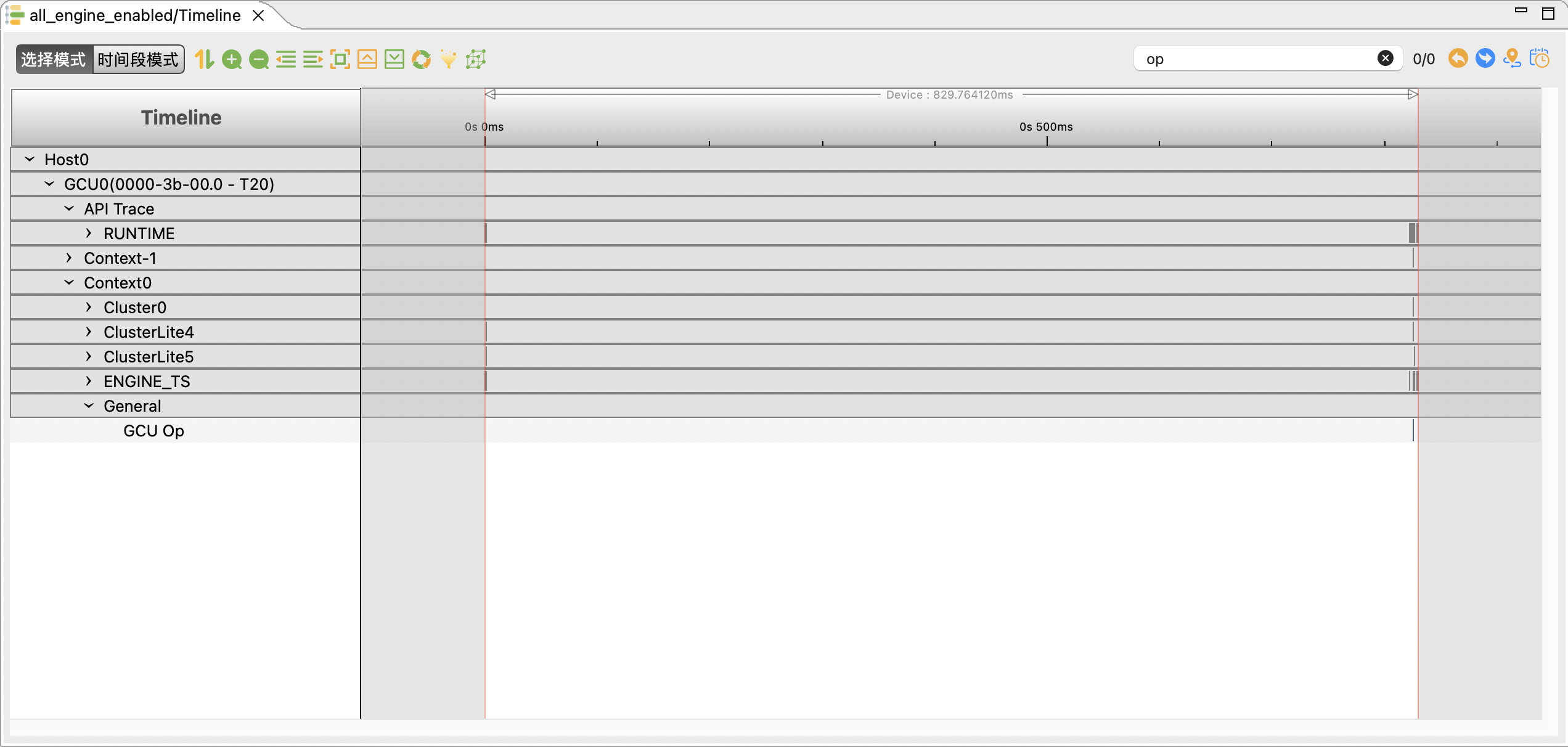Expand the Cluster0 row

point(89,307)
